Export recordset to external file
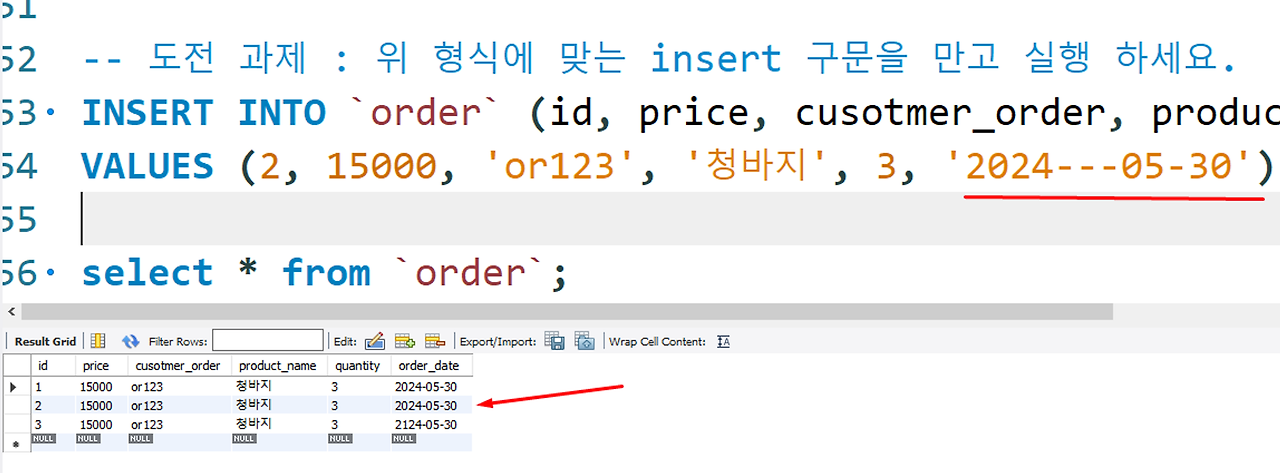The width and height of the screenshot is (1280, 473). click(x=555, y=341)
